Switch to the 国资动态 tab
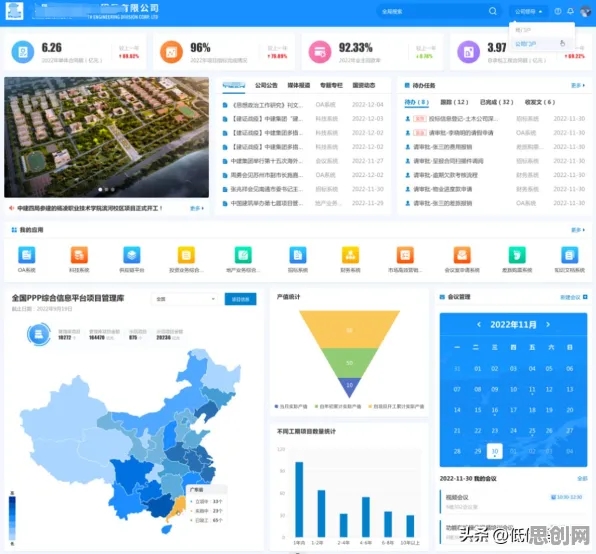Image resolution: width=596 pixels, height=554 pixels. click(364, 85)
